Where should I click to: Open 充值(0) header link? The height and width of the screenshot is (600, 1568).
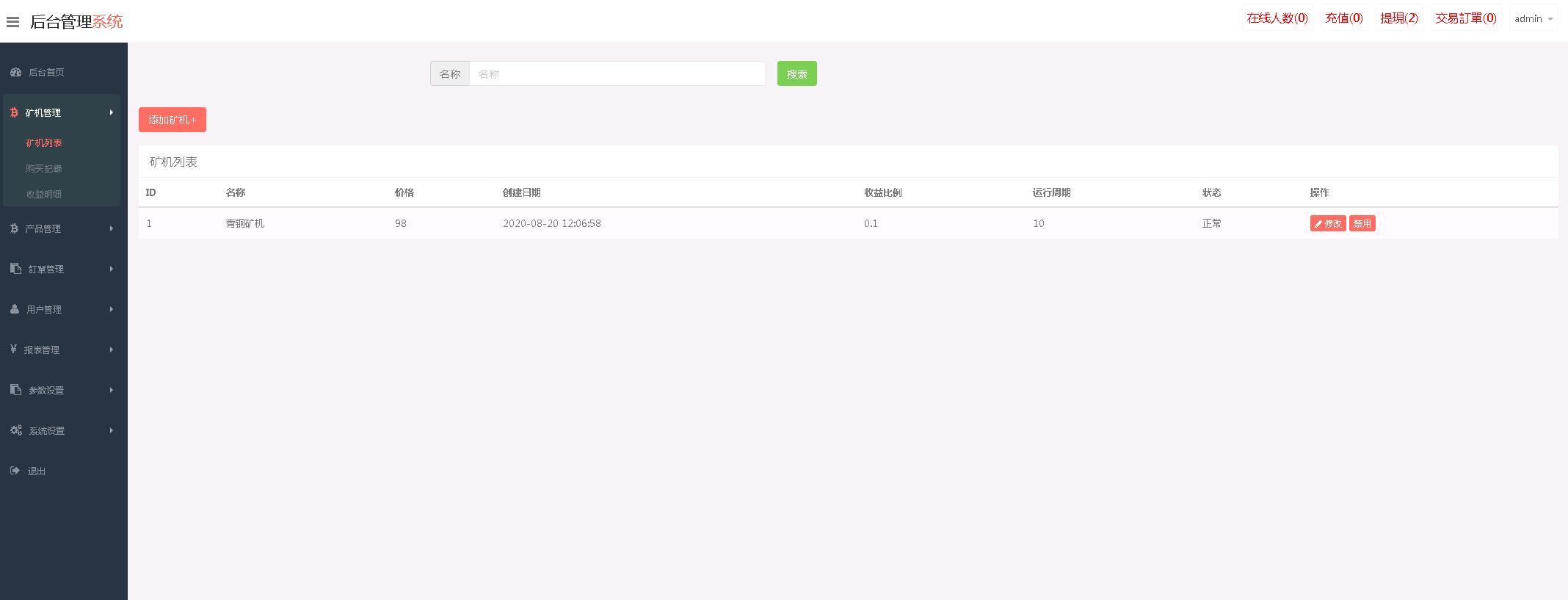(x=1344, y=18)
